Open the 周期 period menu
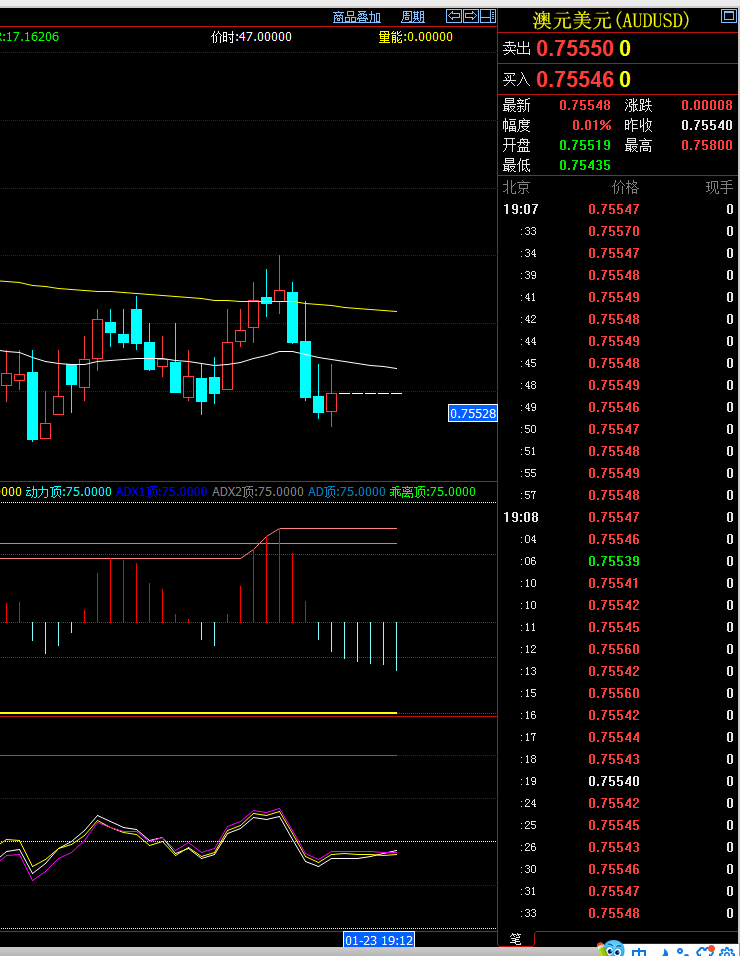The height and width of the screenshot is (956, 740). (x=413, y=17)
